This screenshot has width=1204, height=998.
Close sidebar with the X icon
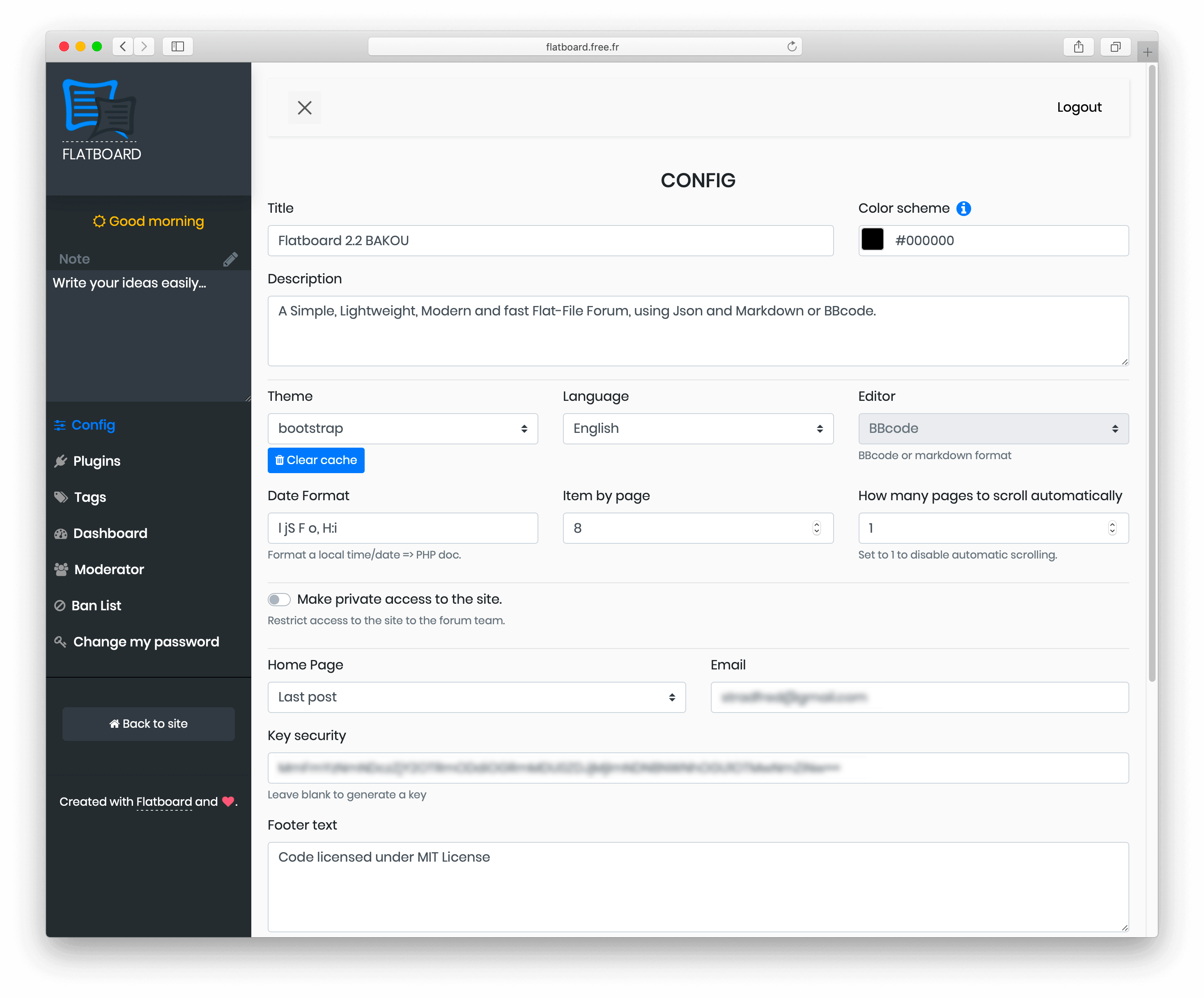coord(304,108)
